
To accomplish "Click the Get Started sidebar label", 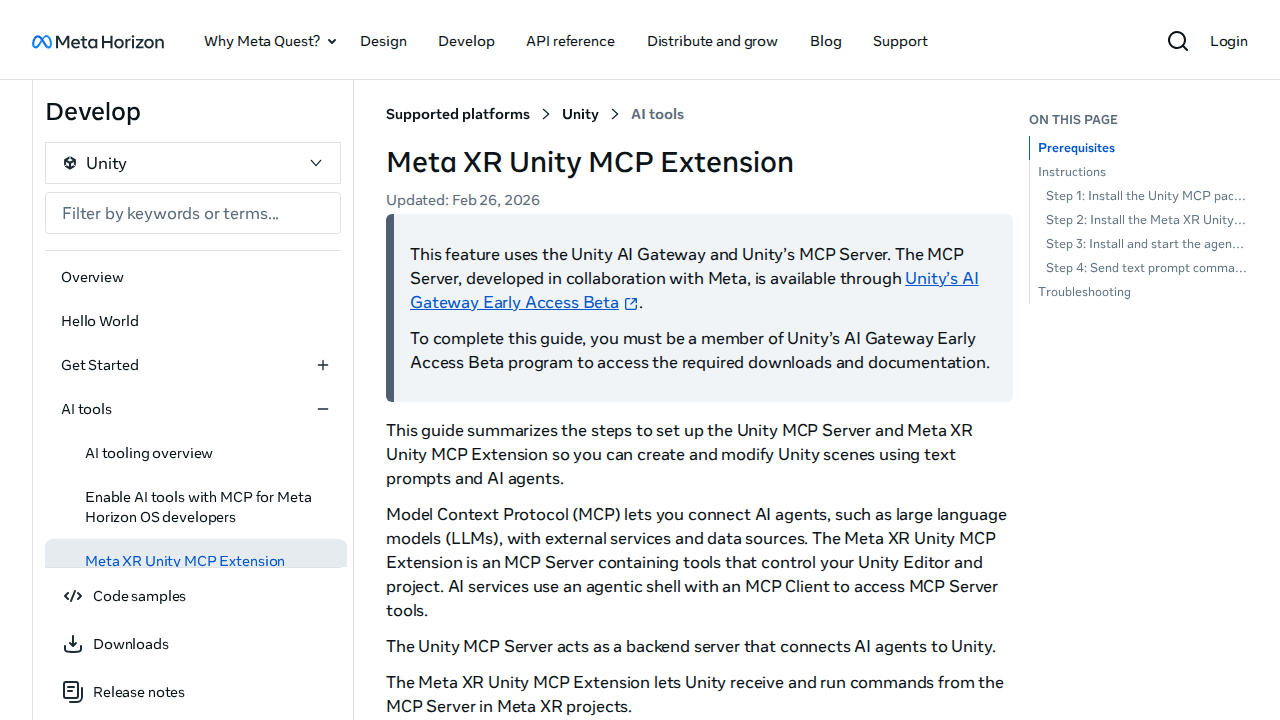I will click(x=100, y=365).
